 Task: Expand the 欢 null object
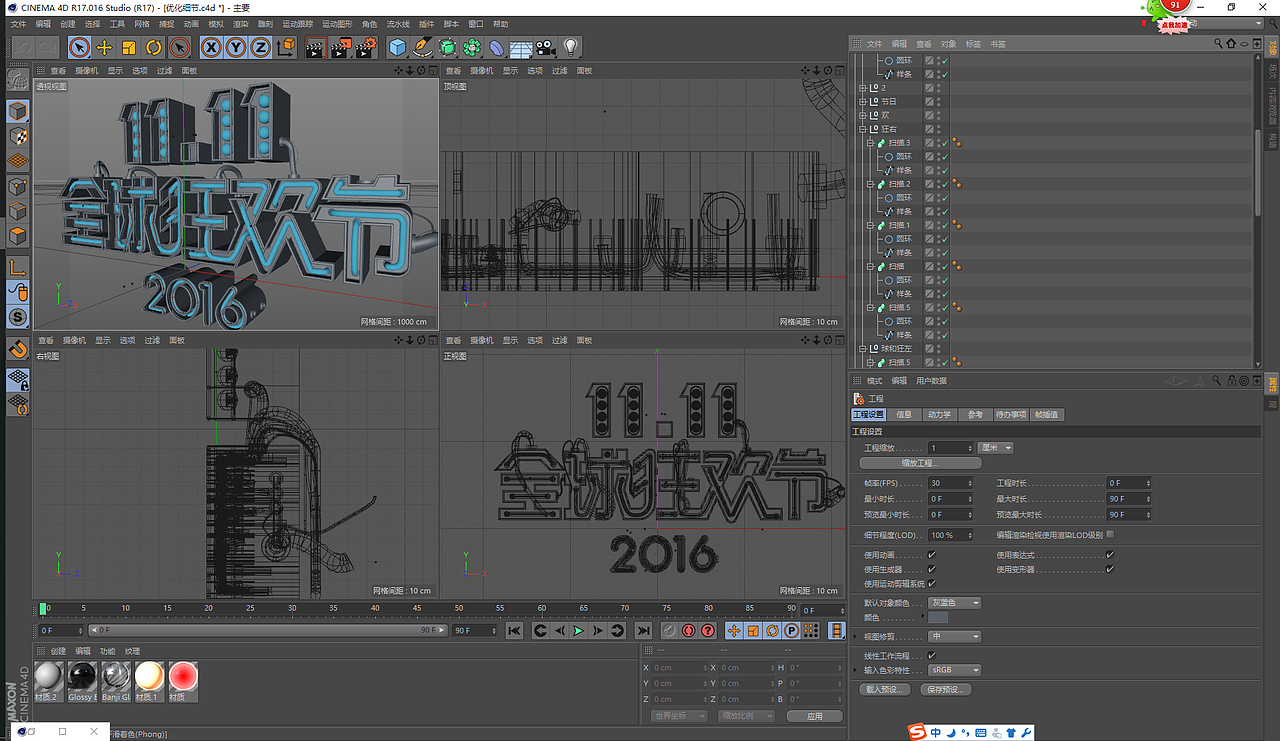pos(862,115)
